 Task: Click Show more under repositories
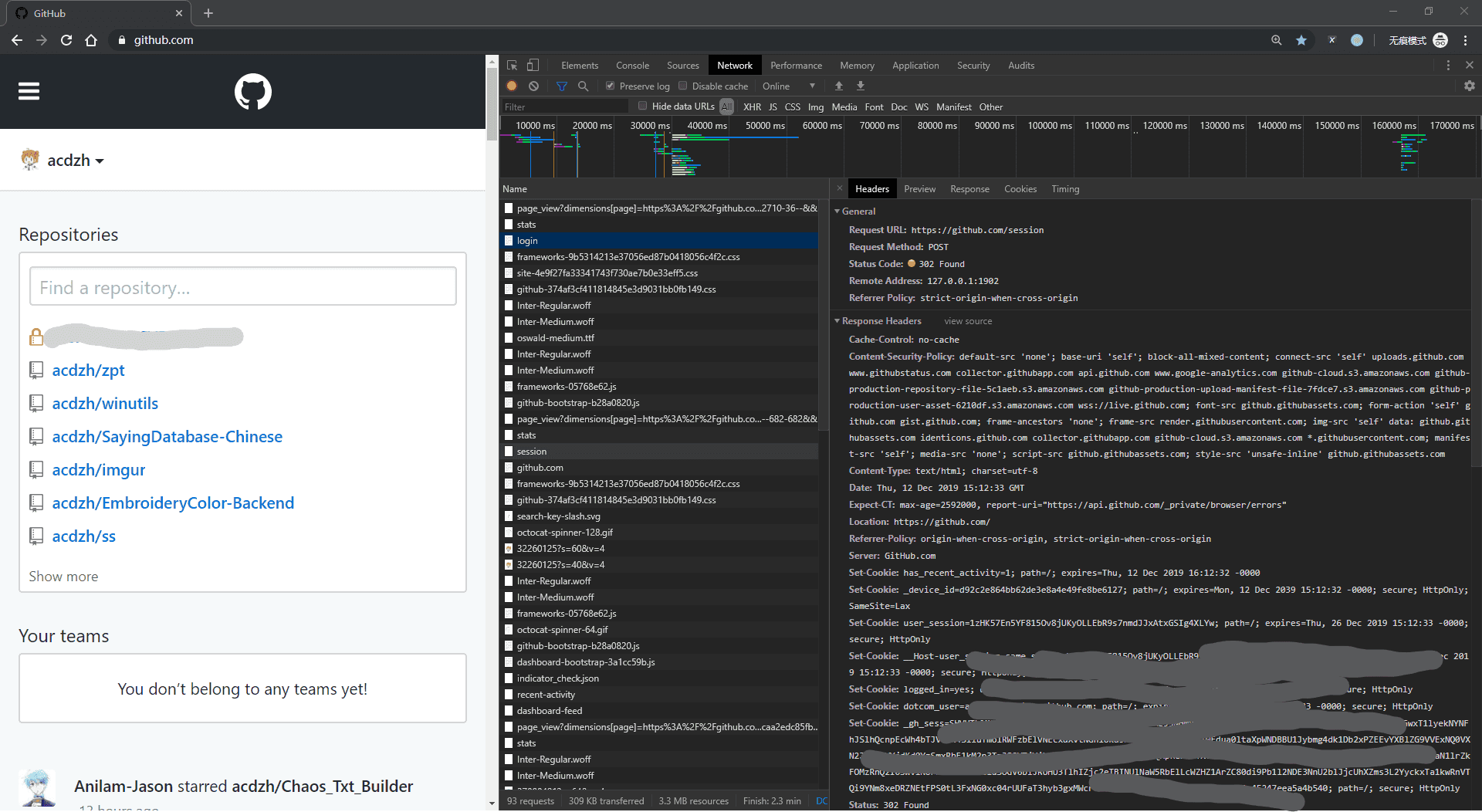pyautogui.click(x=63, y=577)
